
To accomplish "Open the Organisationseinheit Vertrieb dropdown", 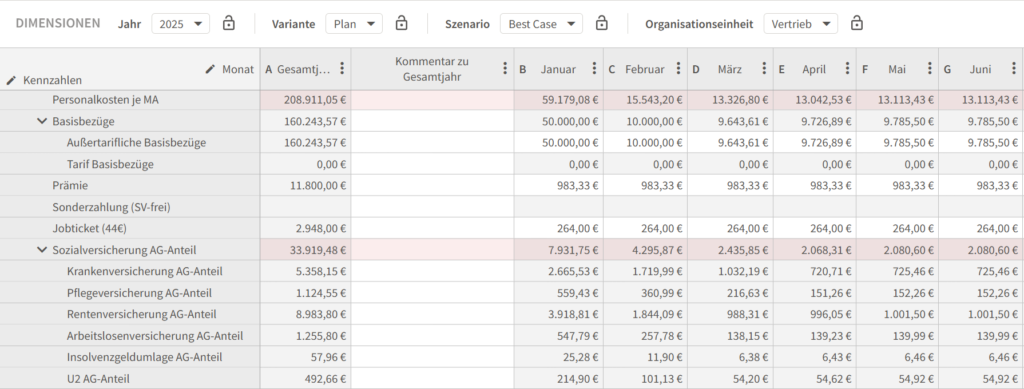I will (x=801, y=24).
